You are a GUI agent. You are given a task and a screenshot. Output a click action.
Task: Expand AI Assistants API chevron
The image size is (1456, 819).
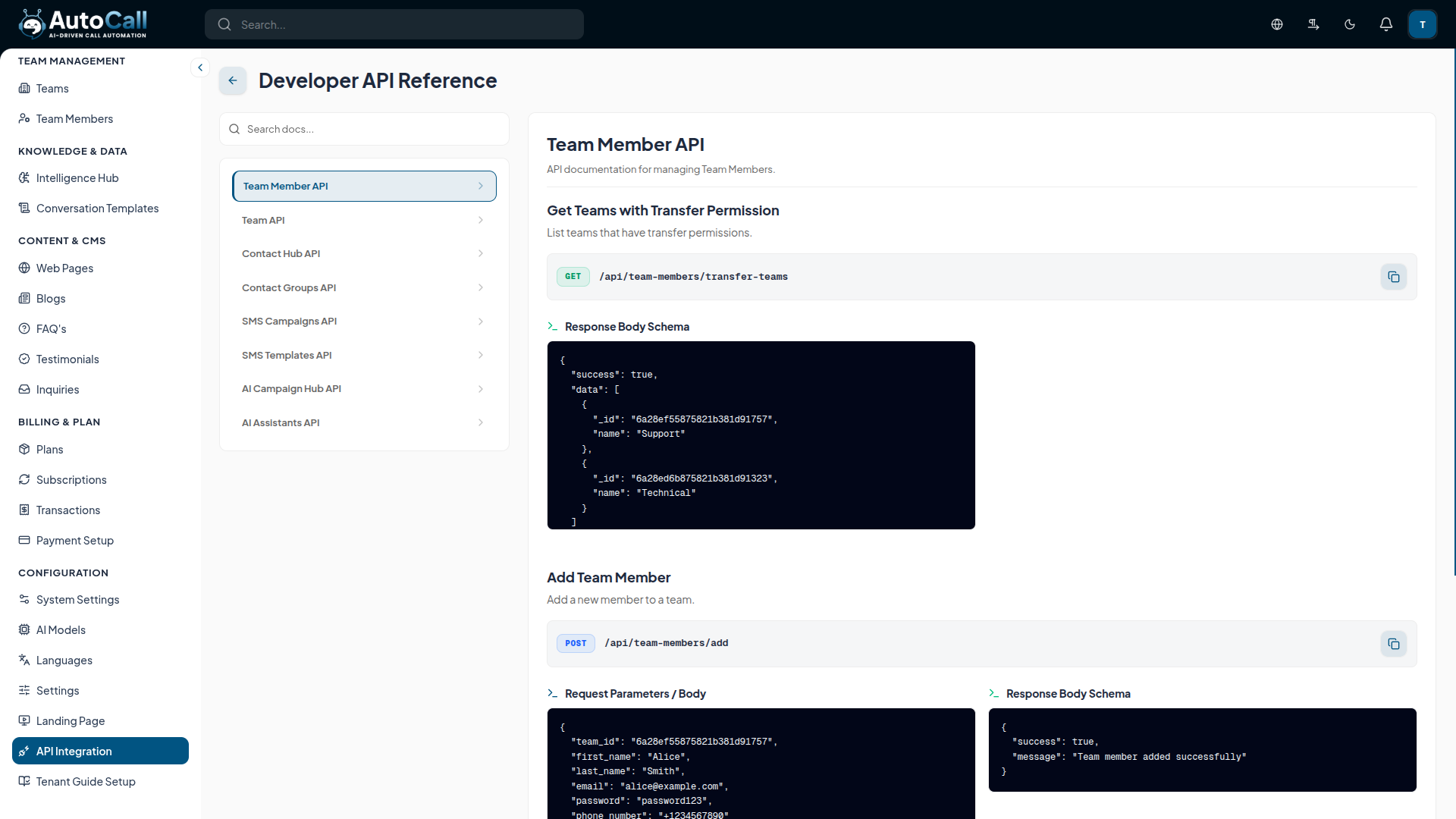click(x=481, y=423)
